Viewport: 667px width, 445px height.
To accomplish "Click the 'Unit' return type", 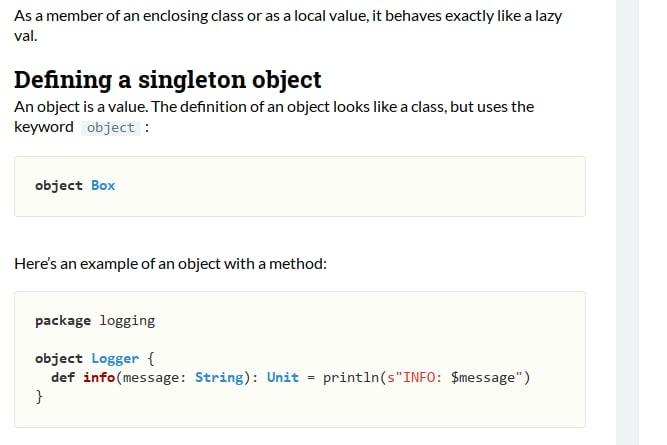I will 283,377.
